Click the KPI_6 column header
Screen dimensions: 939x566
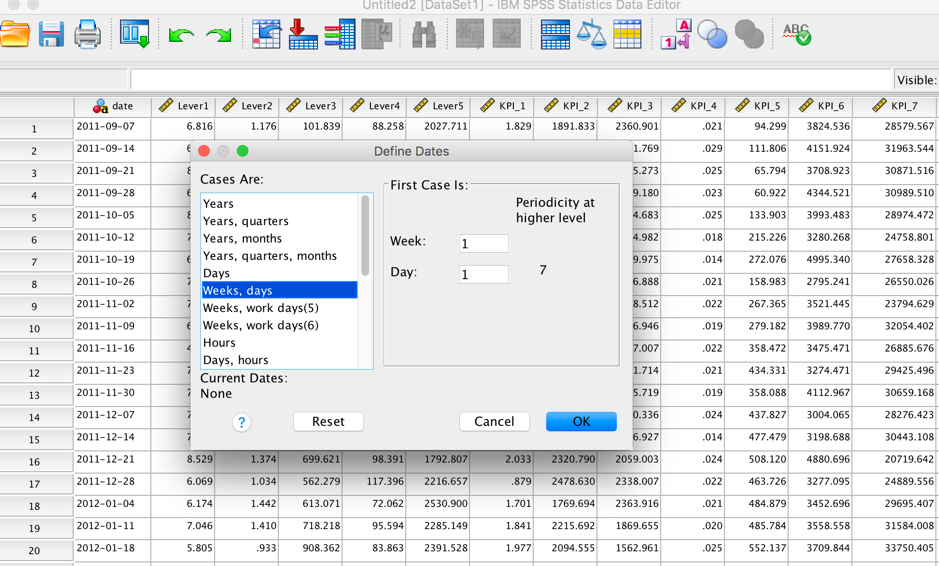820,107
